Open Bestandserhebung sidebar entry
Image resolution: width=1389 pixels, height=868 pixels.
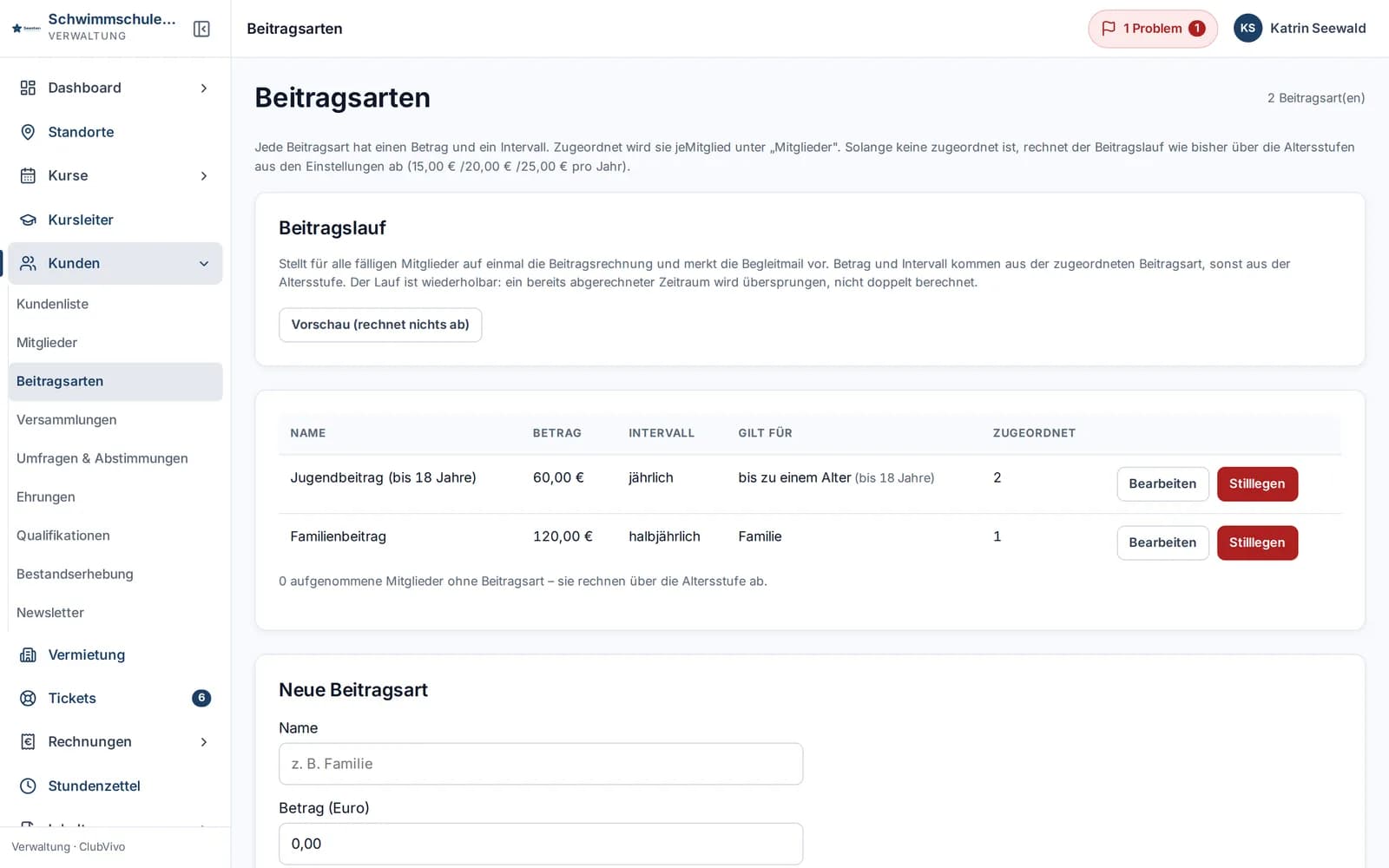pos(115,574)
